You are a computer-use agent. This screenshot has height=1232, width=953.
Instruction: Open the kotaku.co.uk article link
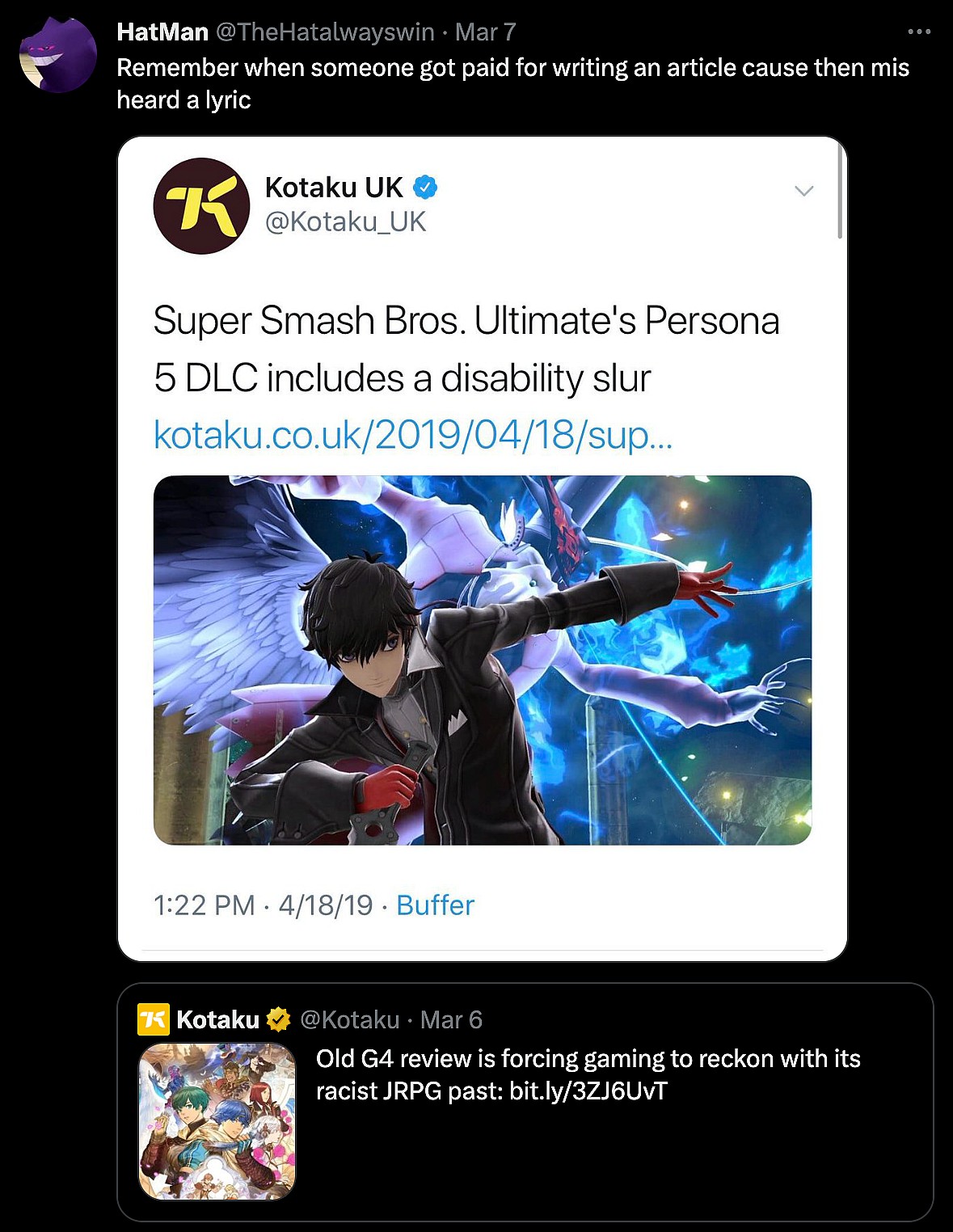(x=412, y=435)
